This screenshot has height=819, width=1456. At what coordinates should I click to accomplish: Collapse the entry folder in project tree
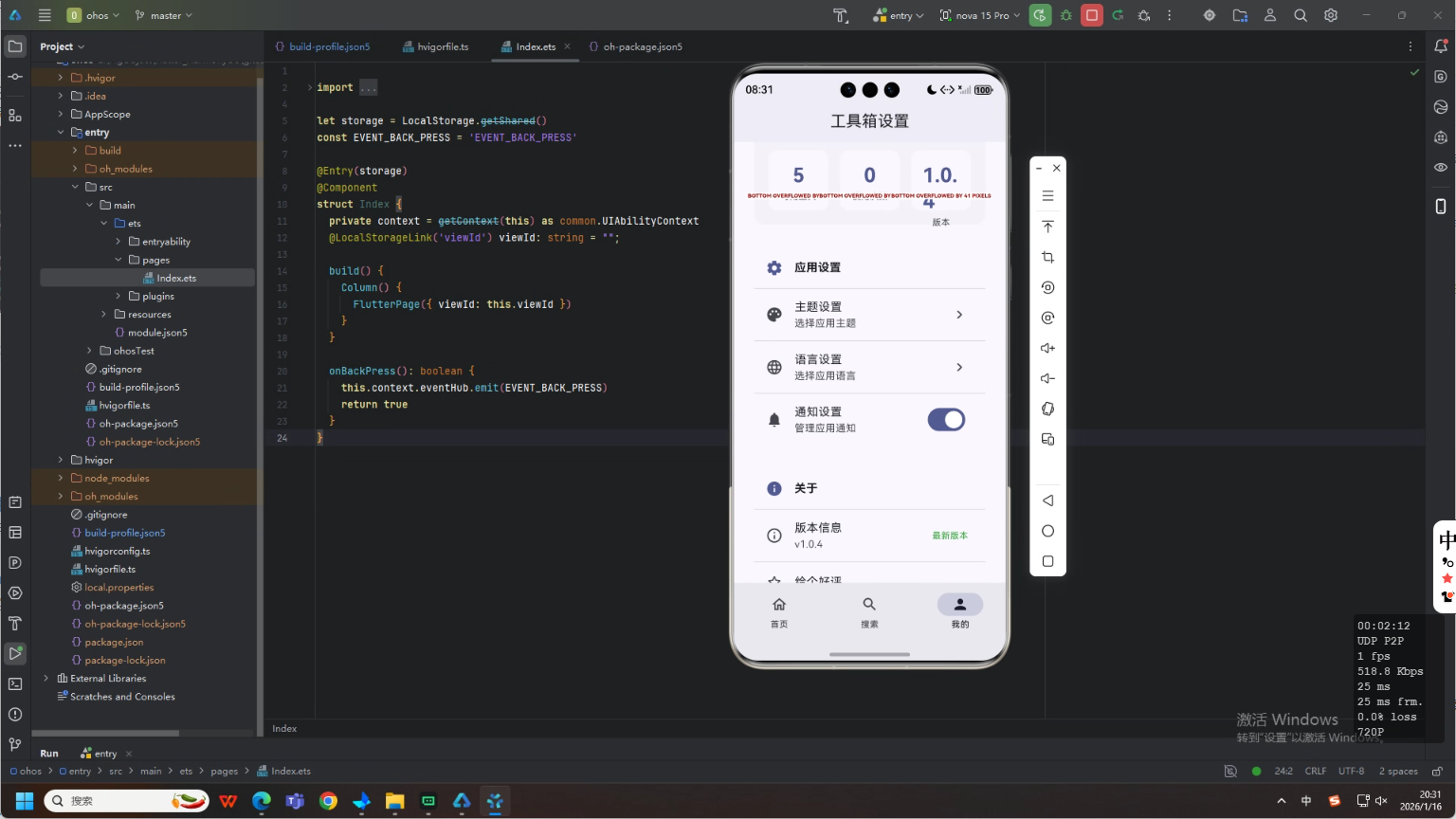point(61,133)
